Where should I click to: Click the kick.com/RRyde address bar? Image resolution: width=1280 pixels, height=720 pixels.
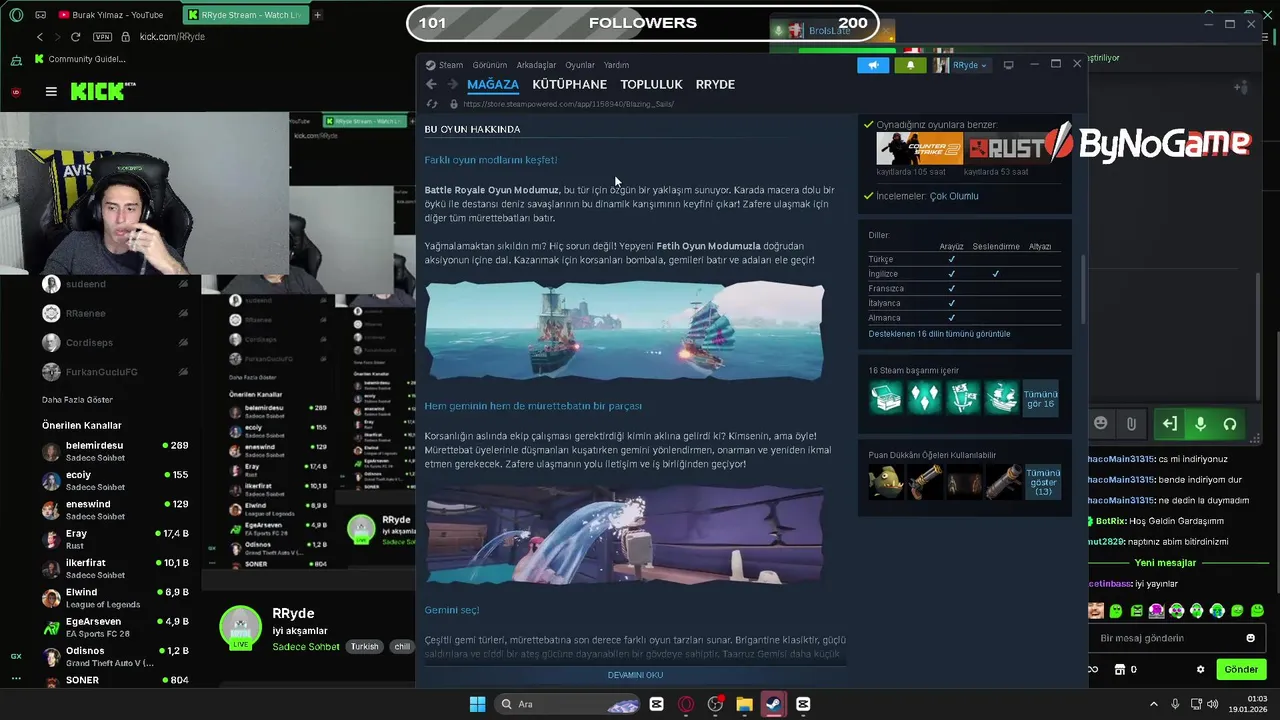click(x=172, y=37)
